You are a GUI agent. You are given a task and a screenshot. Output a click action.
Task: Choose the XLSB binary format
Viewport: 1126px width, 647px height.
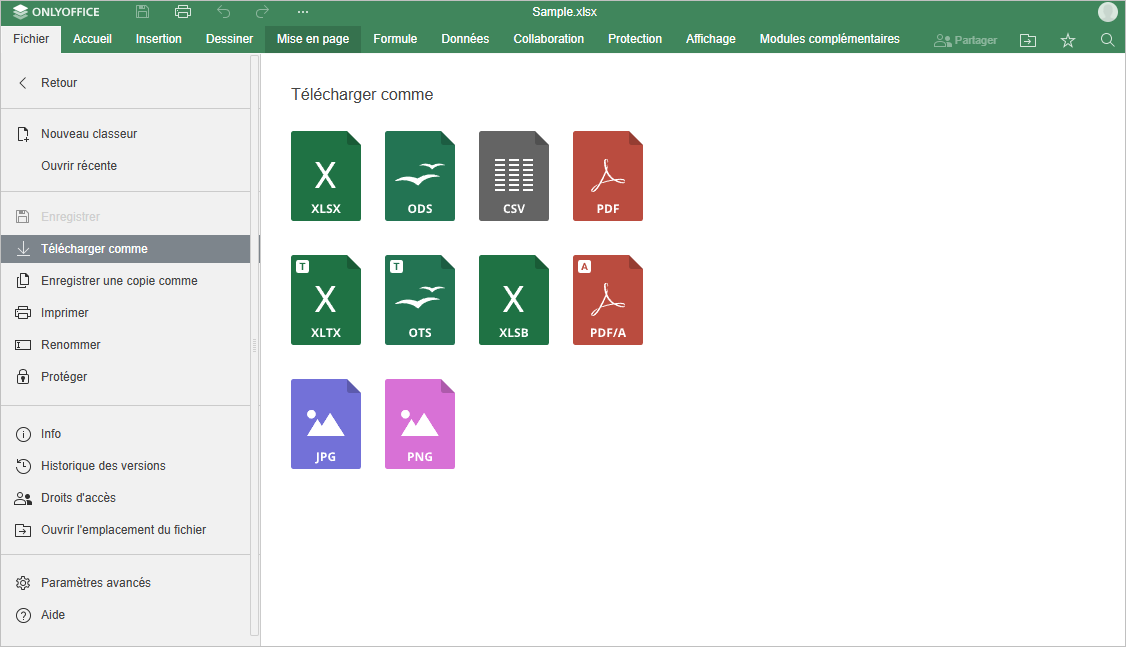(x=513, y=300)
